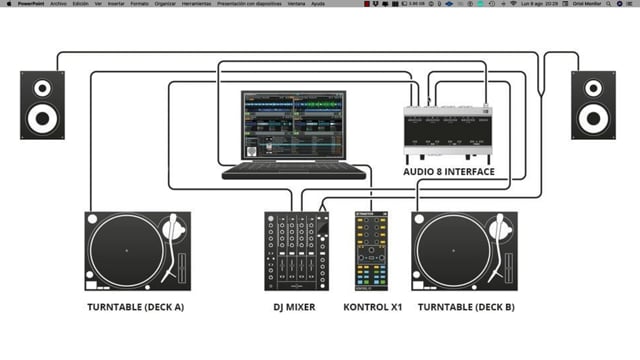The width and height of the screenshot is (640, 360).
Task: Open the Herramientas menu
Action: (196, 4)
